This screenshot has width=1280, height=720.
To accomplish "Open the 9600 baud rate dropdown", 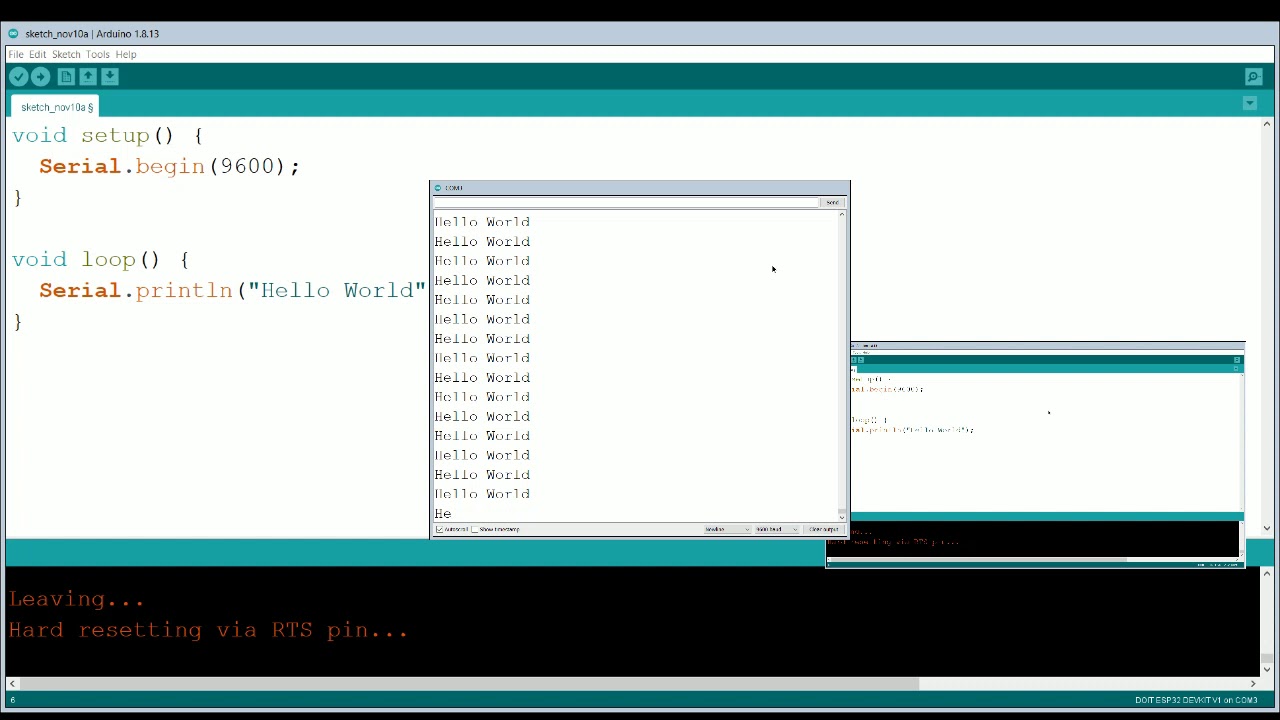I will point(776,529).
